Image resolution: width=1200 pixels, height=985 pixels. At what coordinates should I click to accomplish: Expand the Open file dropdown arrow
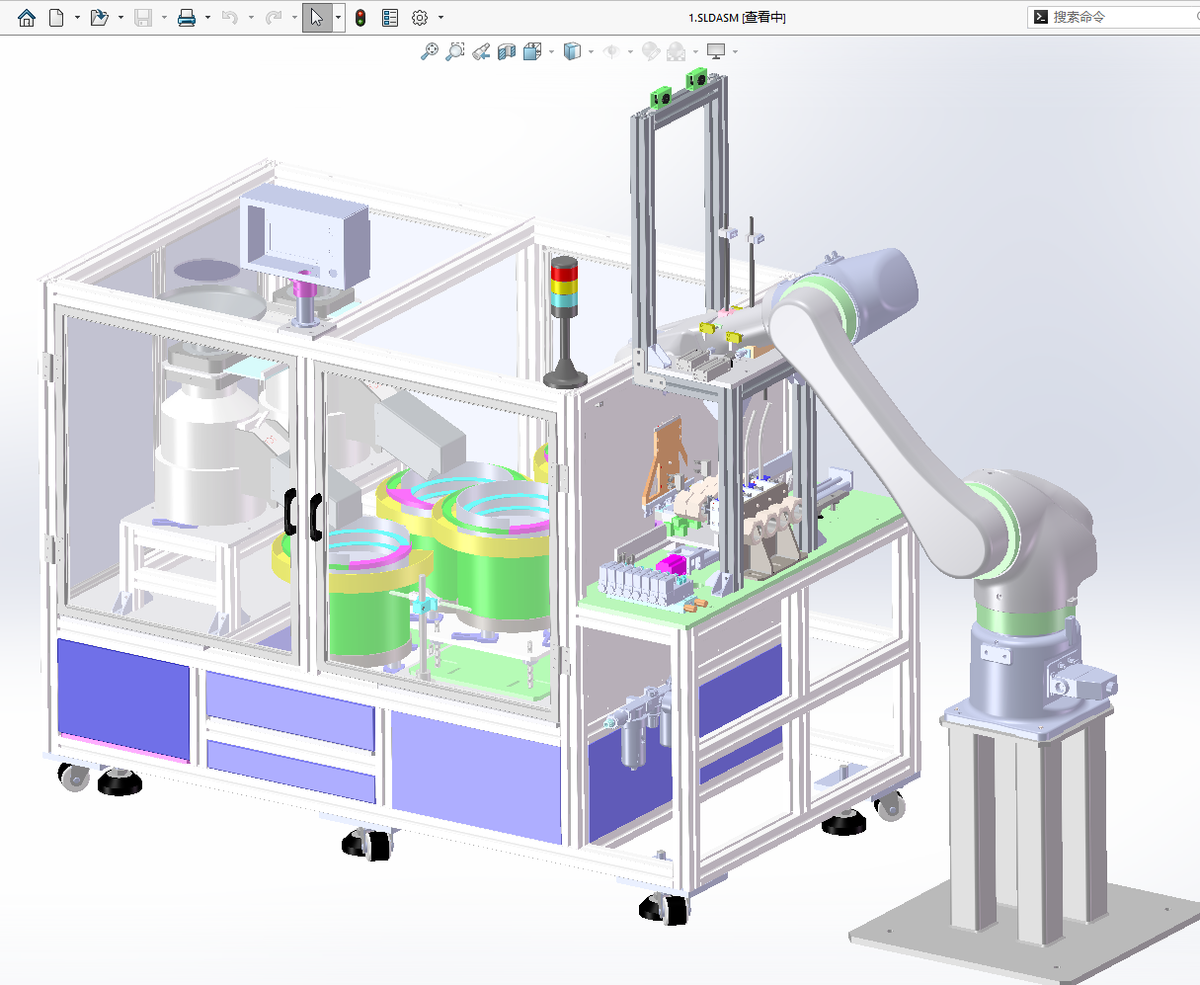point(121,17)
